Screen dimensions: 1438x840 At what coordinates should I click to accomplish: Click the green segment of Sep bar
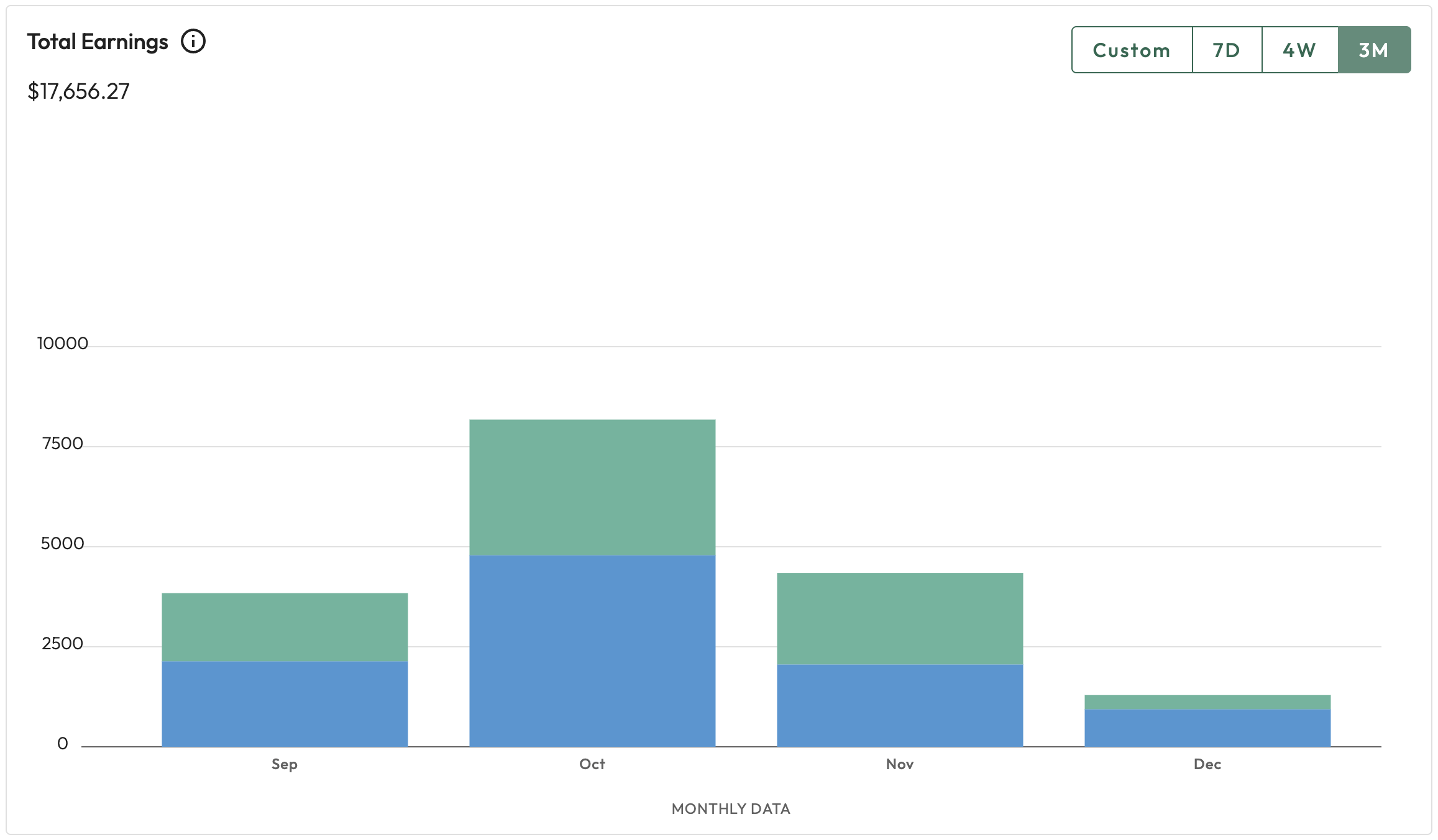tap(285, 627)
